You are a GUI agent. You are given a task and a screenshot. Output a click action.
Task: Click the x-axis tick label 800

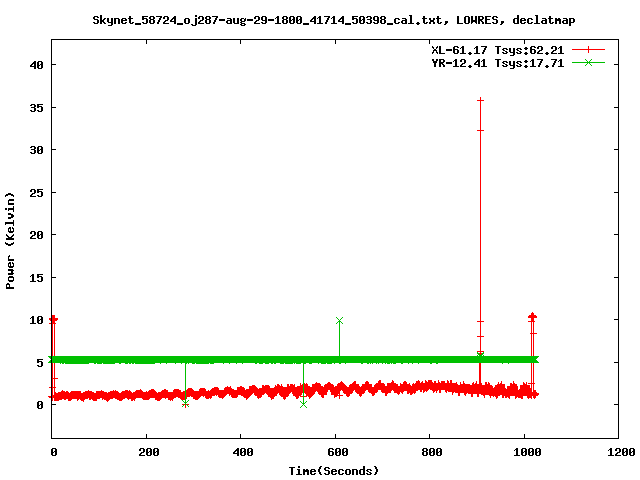coord(432,452)
